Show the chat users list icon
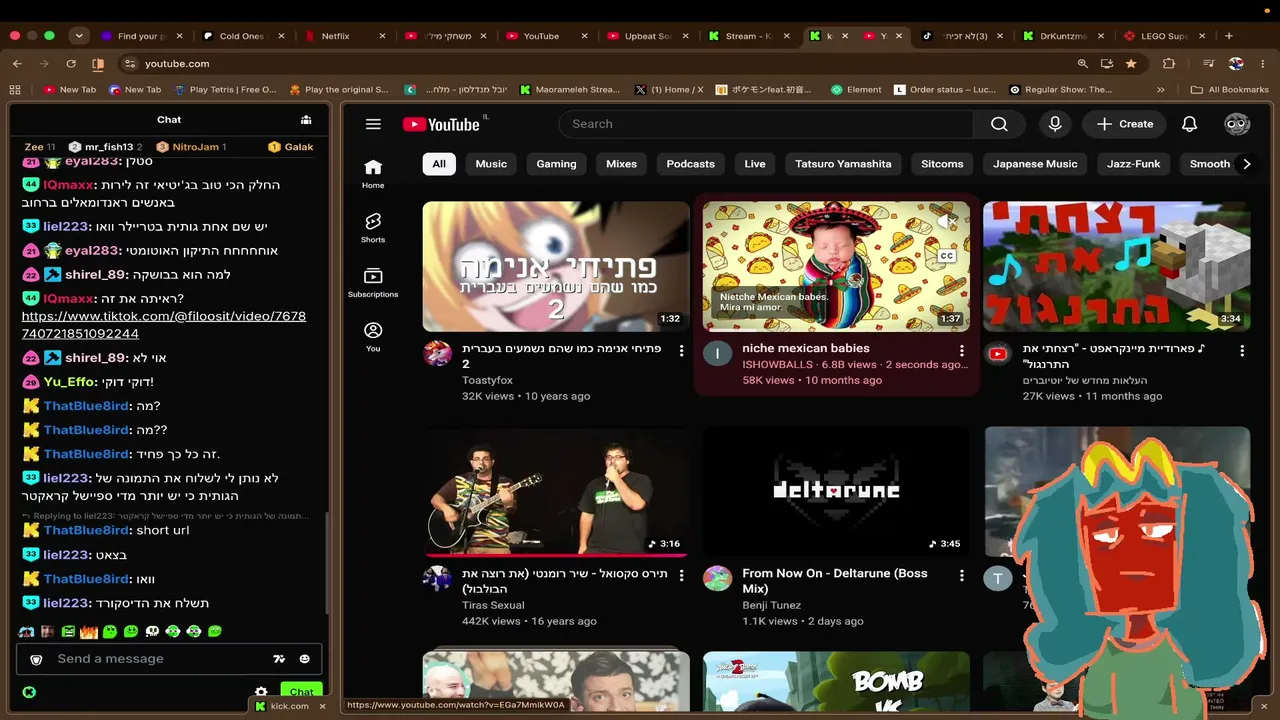 pyautogui.click(x=306, y=120)
